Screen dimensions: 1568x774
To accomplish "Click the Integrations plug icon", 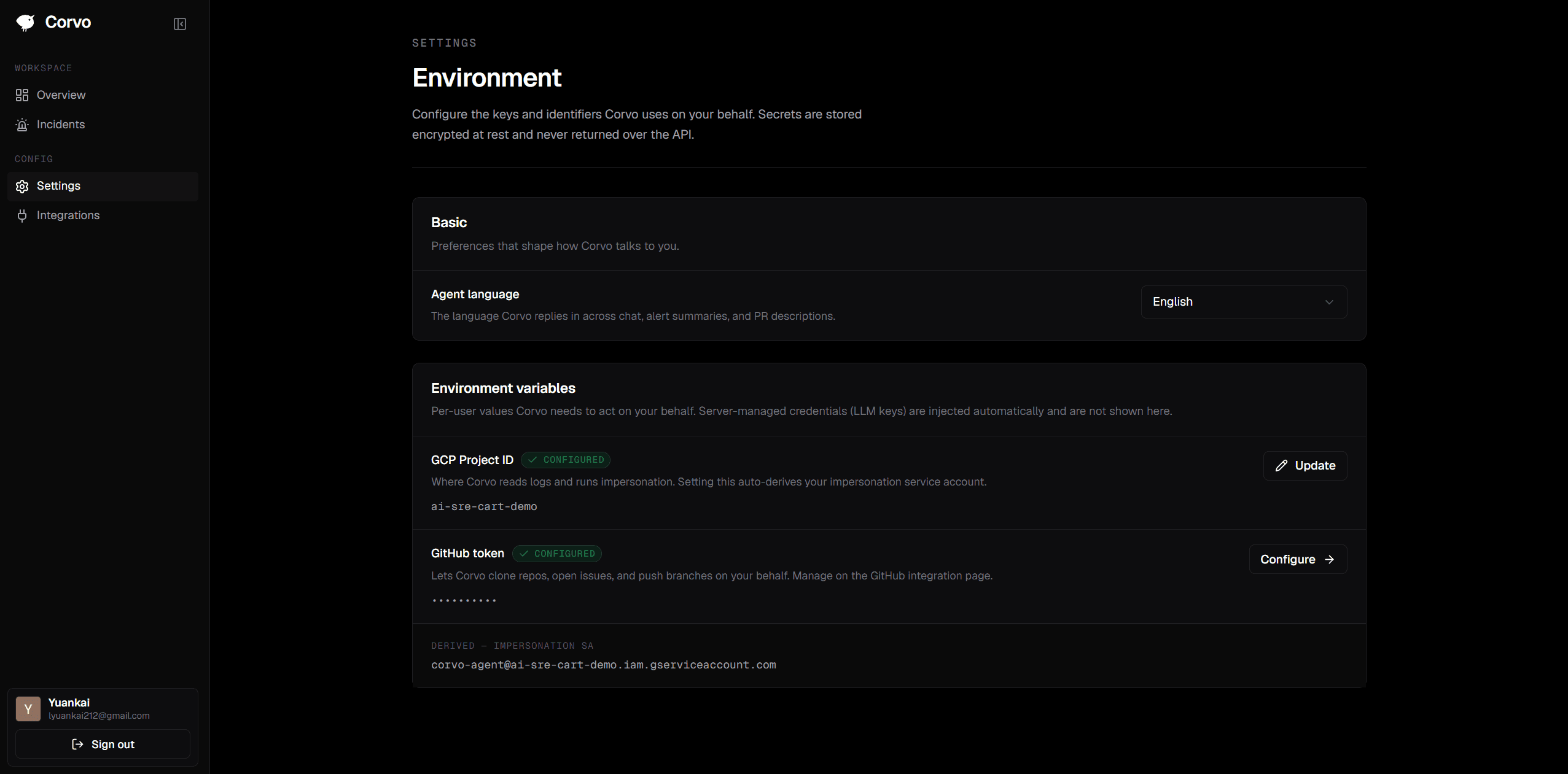I will tap(22, 215).
